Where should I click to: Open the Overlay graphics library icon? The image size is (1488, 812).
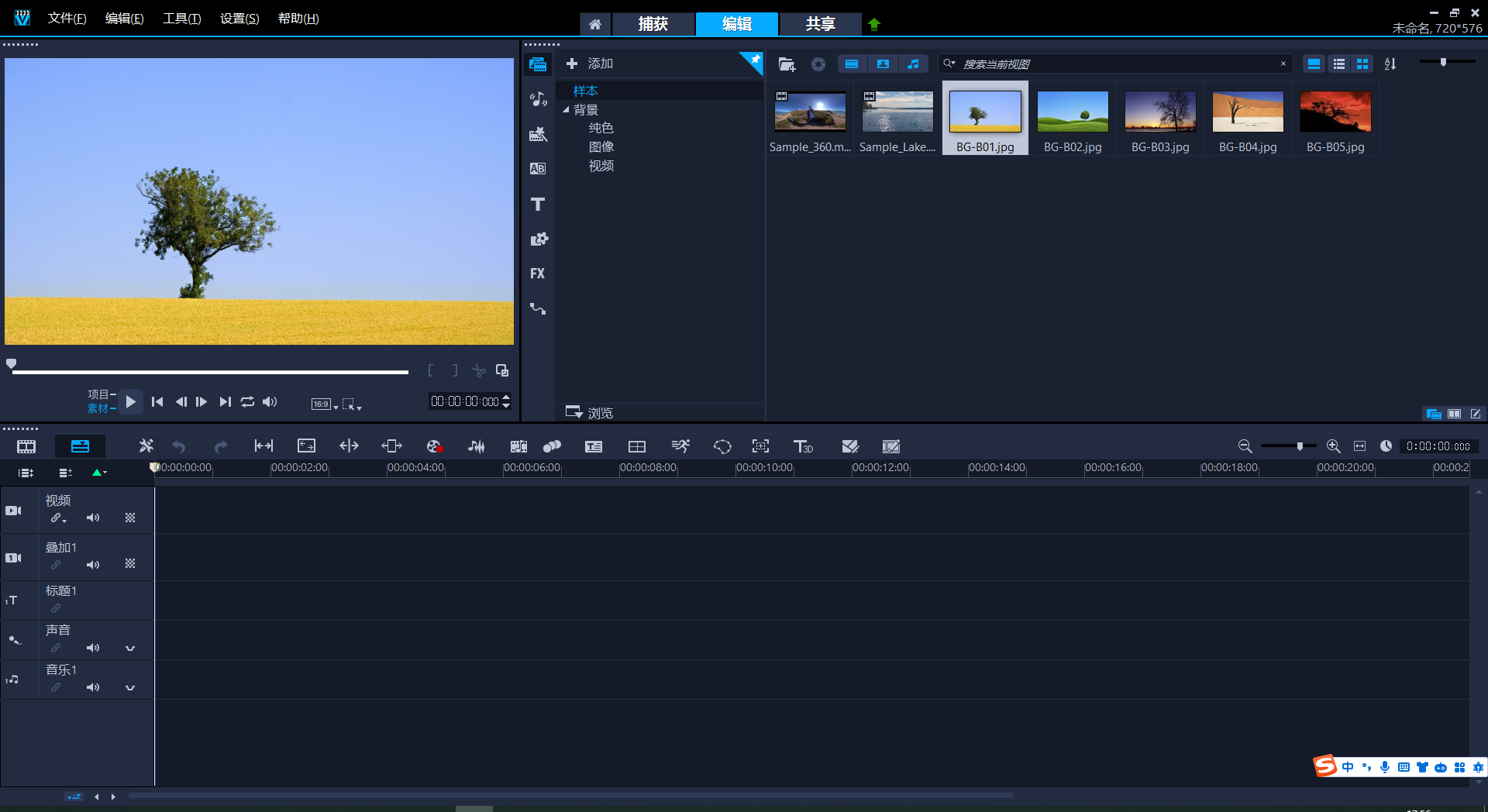click(538, 239)
